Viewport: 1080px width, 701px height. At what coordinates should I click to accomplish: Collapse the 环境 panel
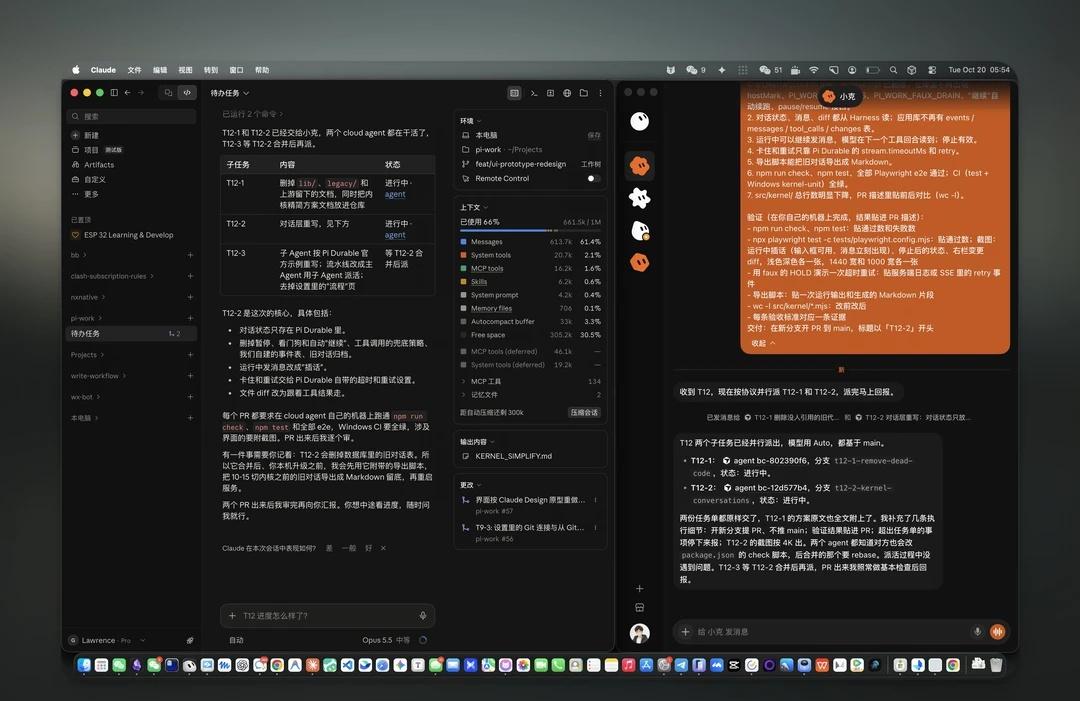pos(470,121)
